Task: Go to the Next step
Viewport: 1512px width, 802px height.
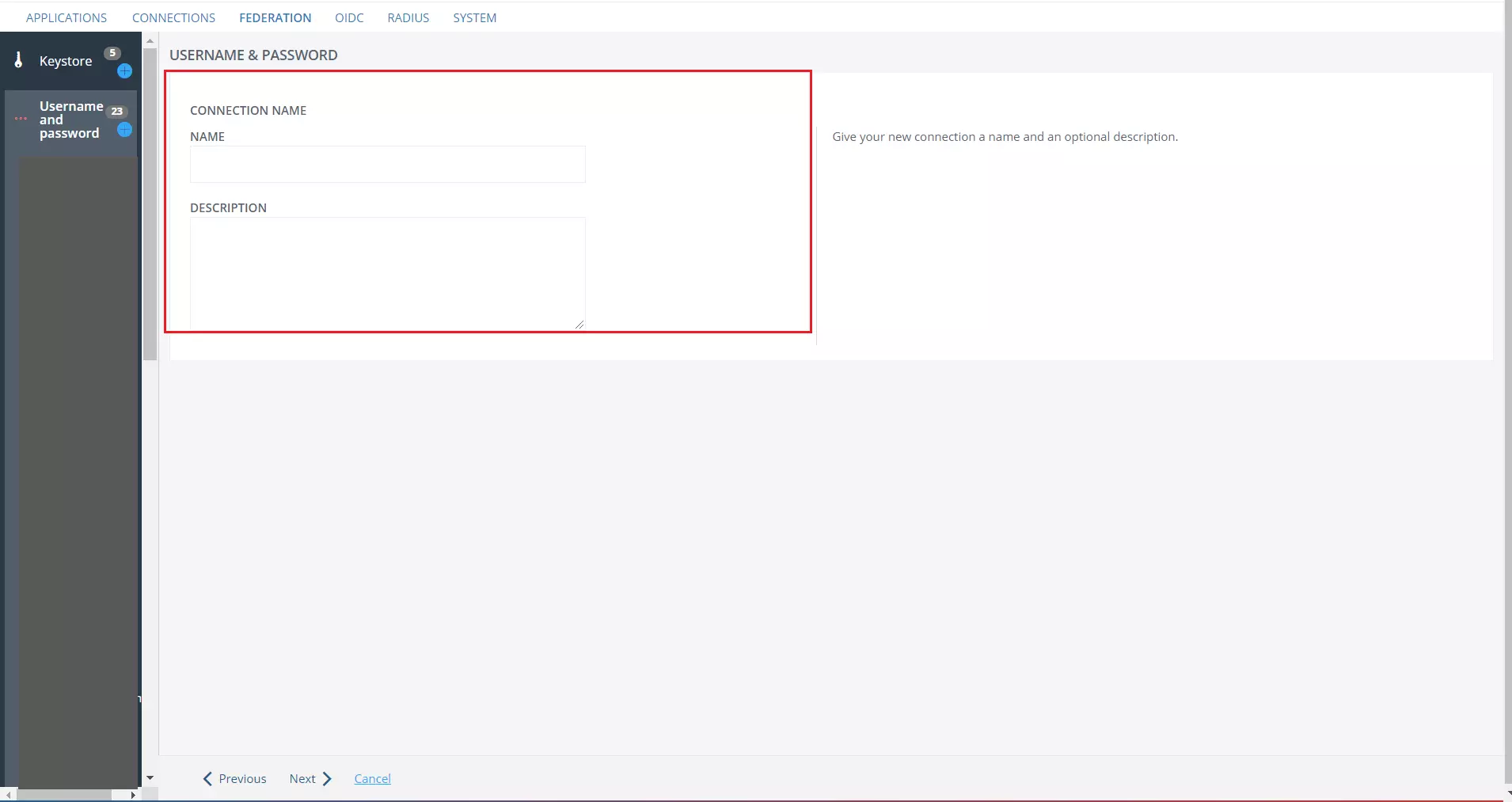Action: 310,779
